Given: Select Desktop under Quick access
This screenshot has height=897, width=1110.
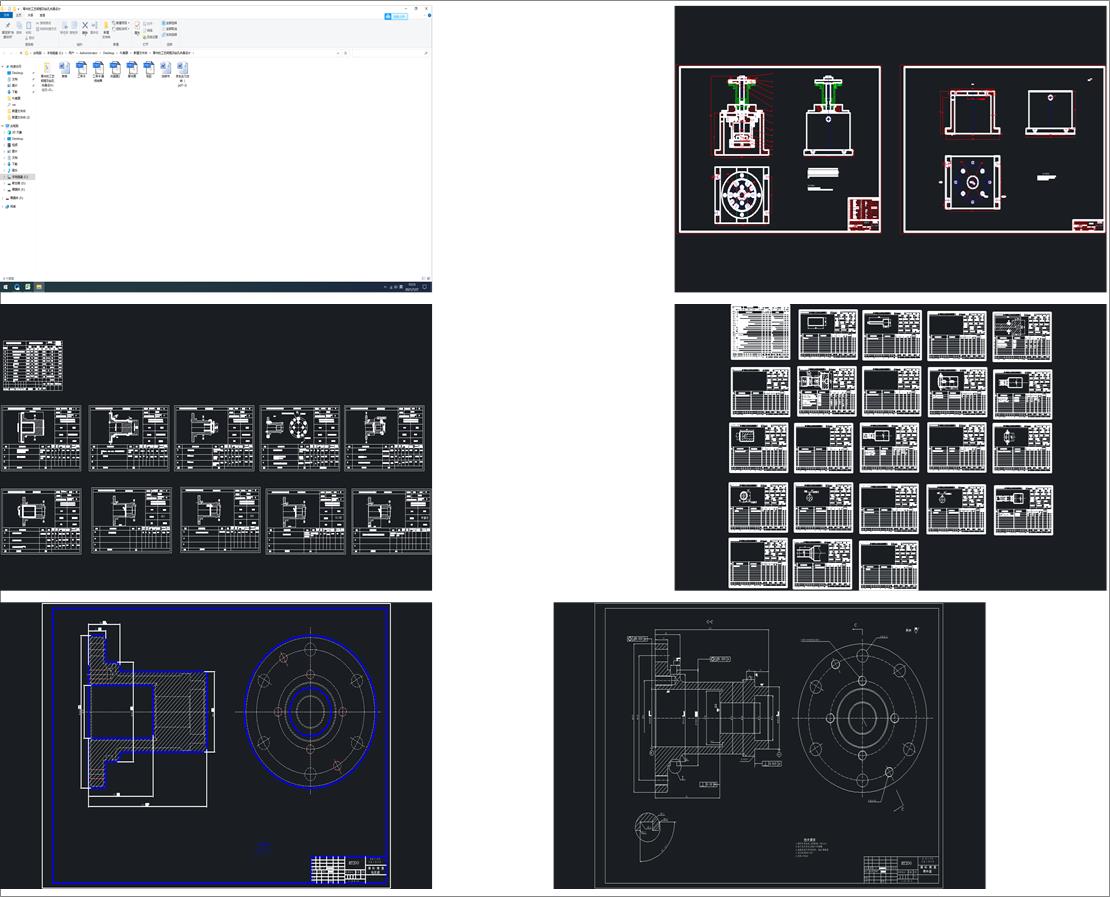Looking at the screenshot, I should [16, 73].
